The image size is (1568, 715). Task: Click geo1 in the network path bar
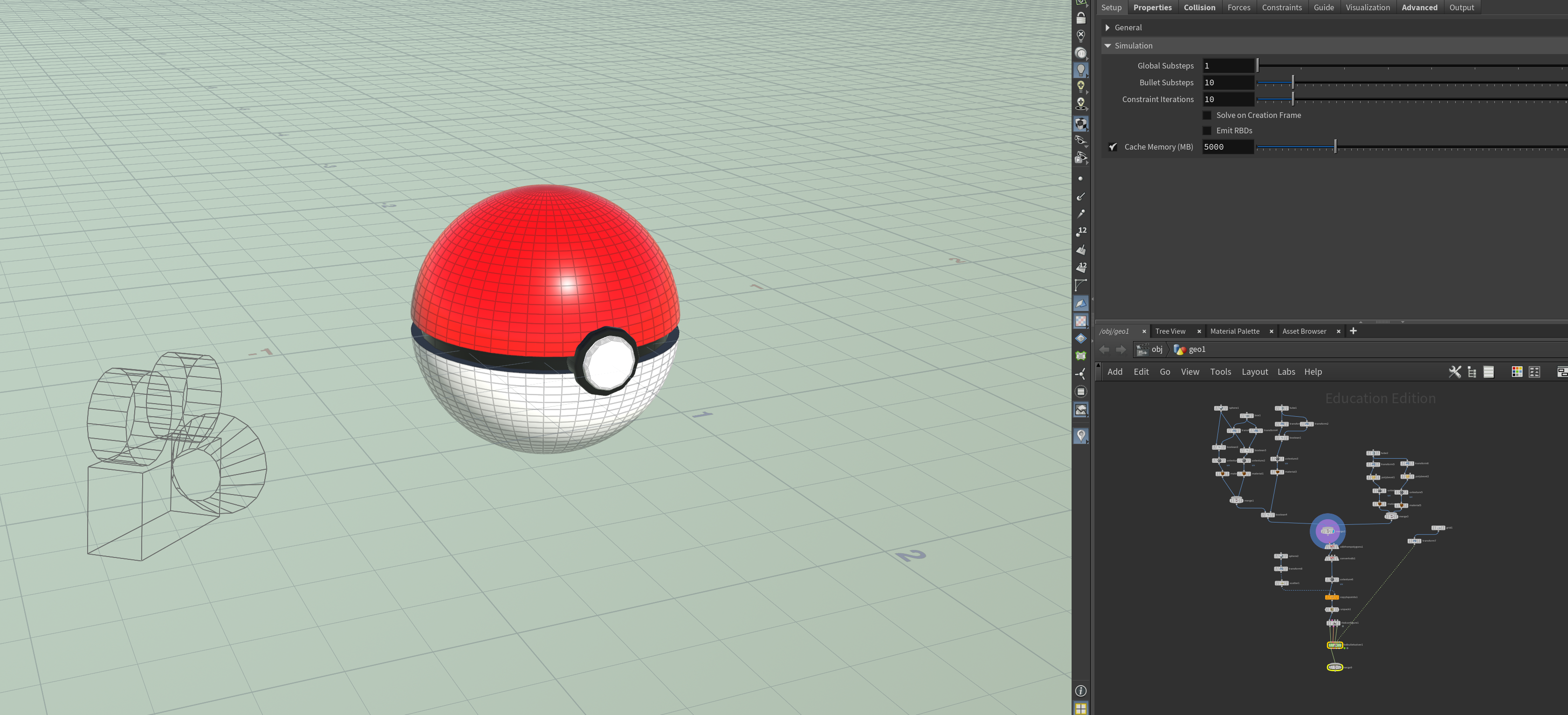(x=1190, y=349)
